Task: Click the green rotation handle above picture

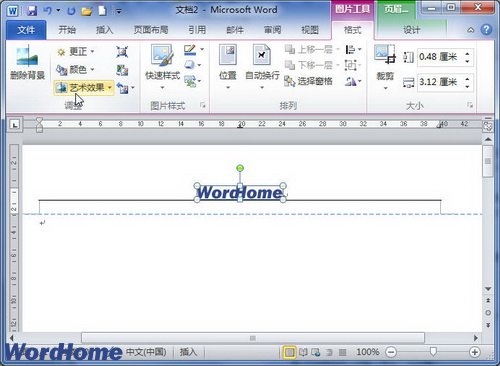Action: (240, 168)
